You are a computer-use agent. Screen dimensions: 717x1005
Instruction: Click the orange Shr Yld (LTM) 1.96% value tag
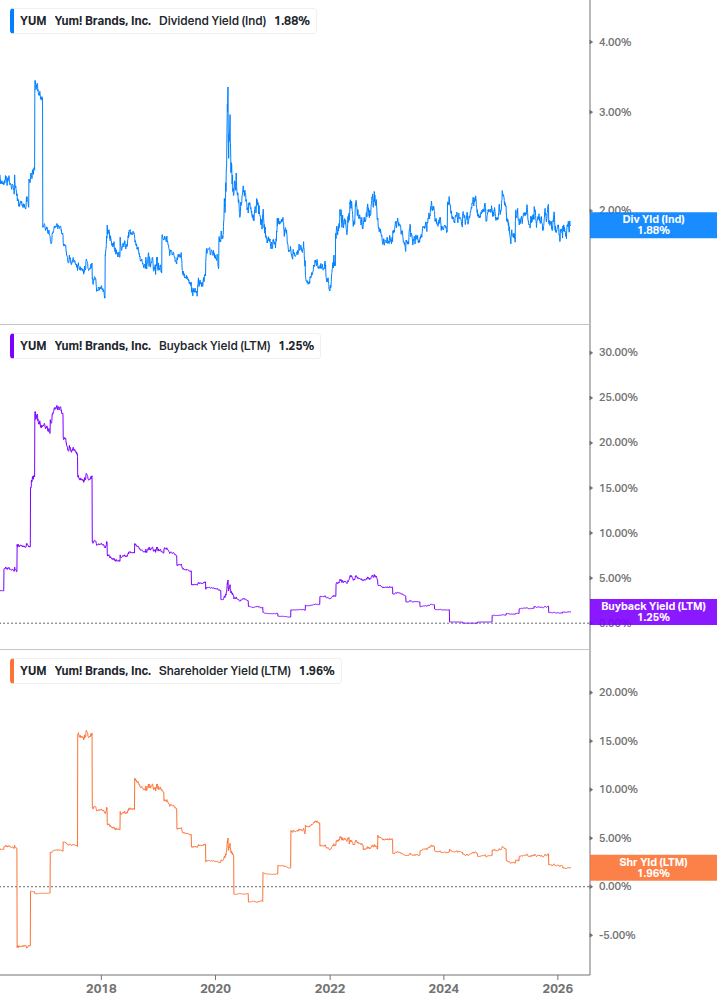[654, 868]
